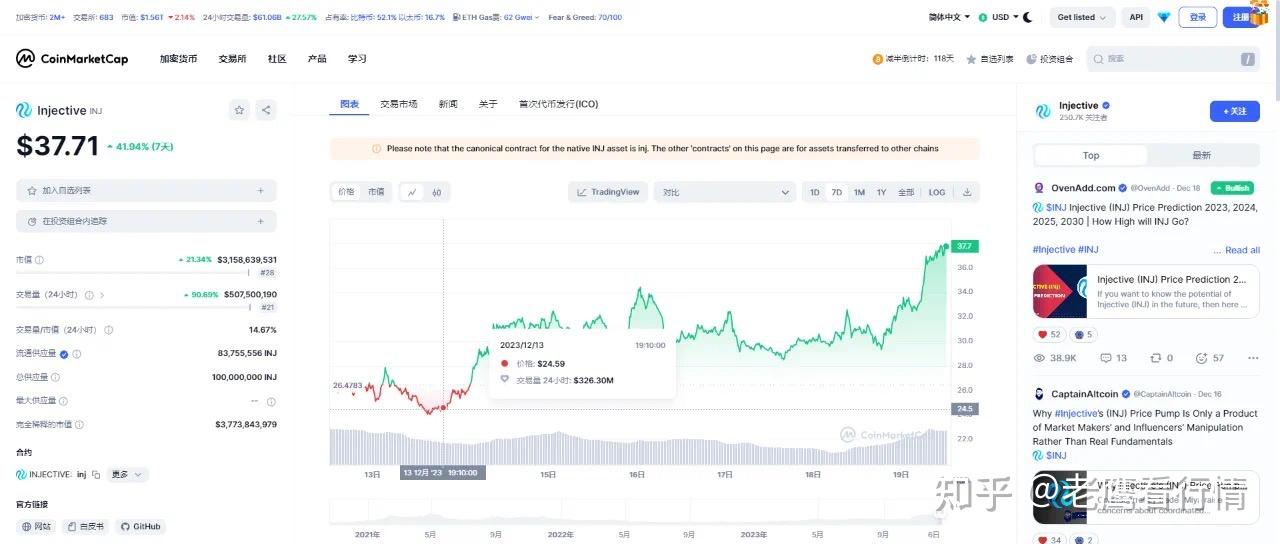Viewport: 1280px width, 544px height.
Task: Share the Injective page
Action: [265, 110]
